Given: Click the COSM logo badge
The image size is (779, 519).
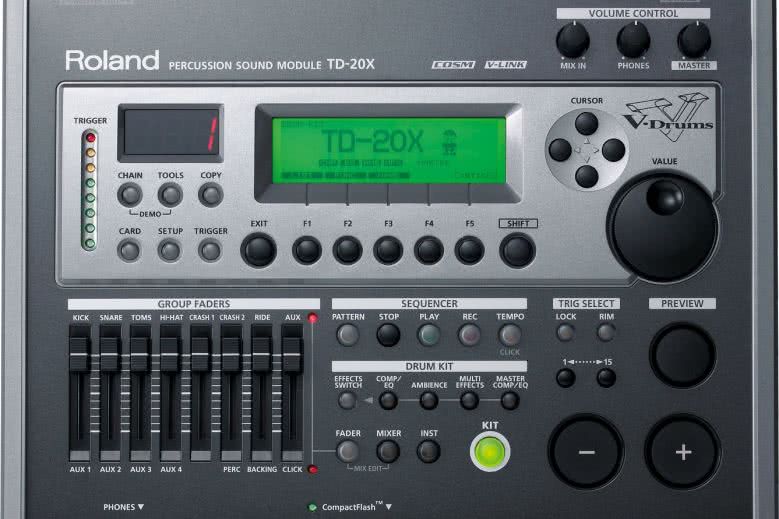Looking at the screenshot, I should pos(453,65).
